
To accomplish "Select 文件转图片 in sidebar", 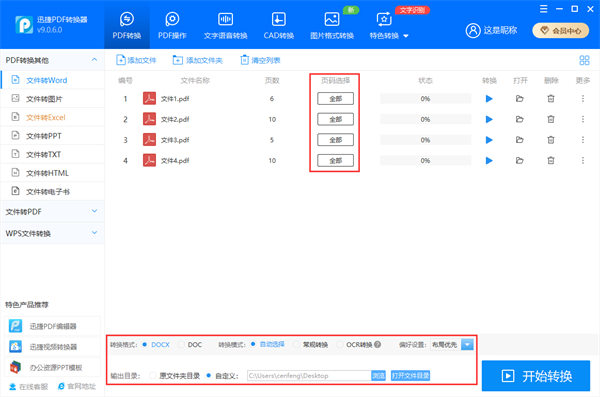I will coord(53,99).
